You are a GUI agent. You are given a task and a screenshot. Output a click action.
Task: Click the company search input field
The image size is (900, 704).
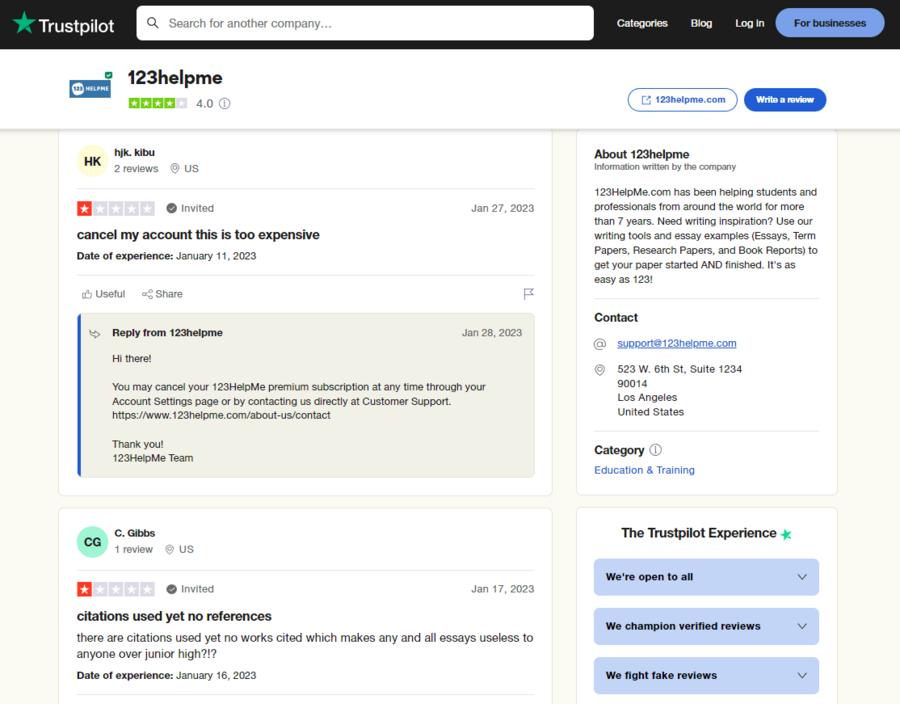365,22
